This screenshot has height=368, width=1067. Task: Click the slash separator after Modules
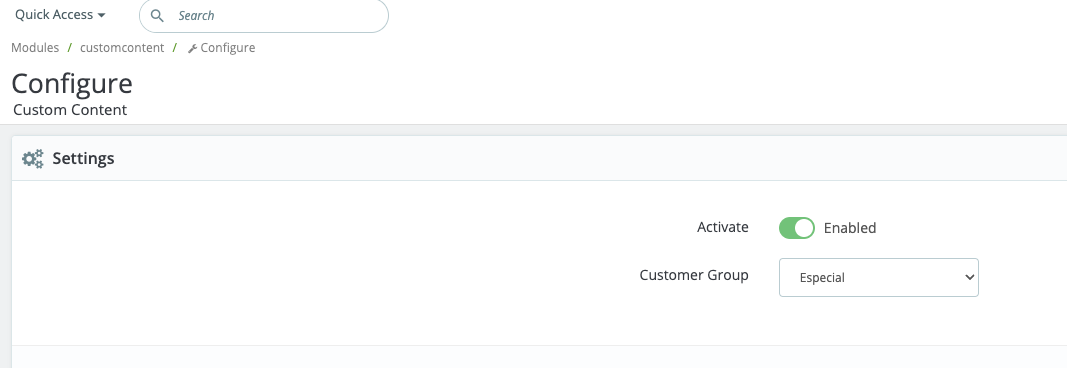click(x=69, y=48)
